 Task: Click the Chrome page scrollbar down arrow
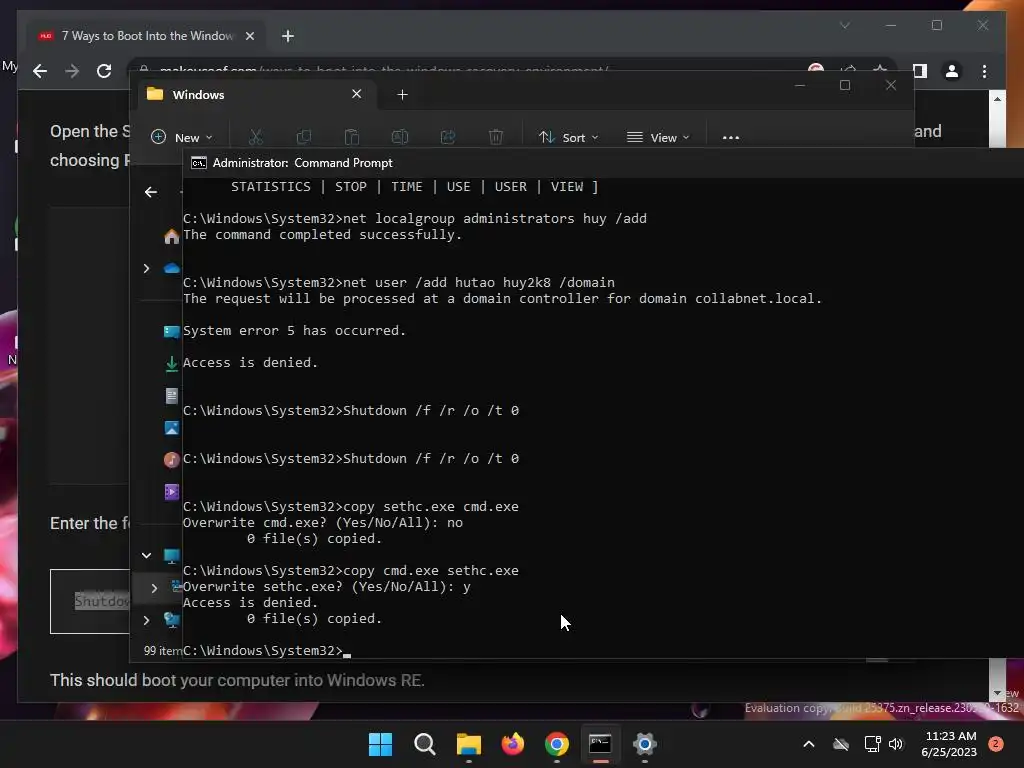click(x=997, y=692)
